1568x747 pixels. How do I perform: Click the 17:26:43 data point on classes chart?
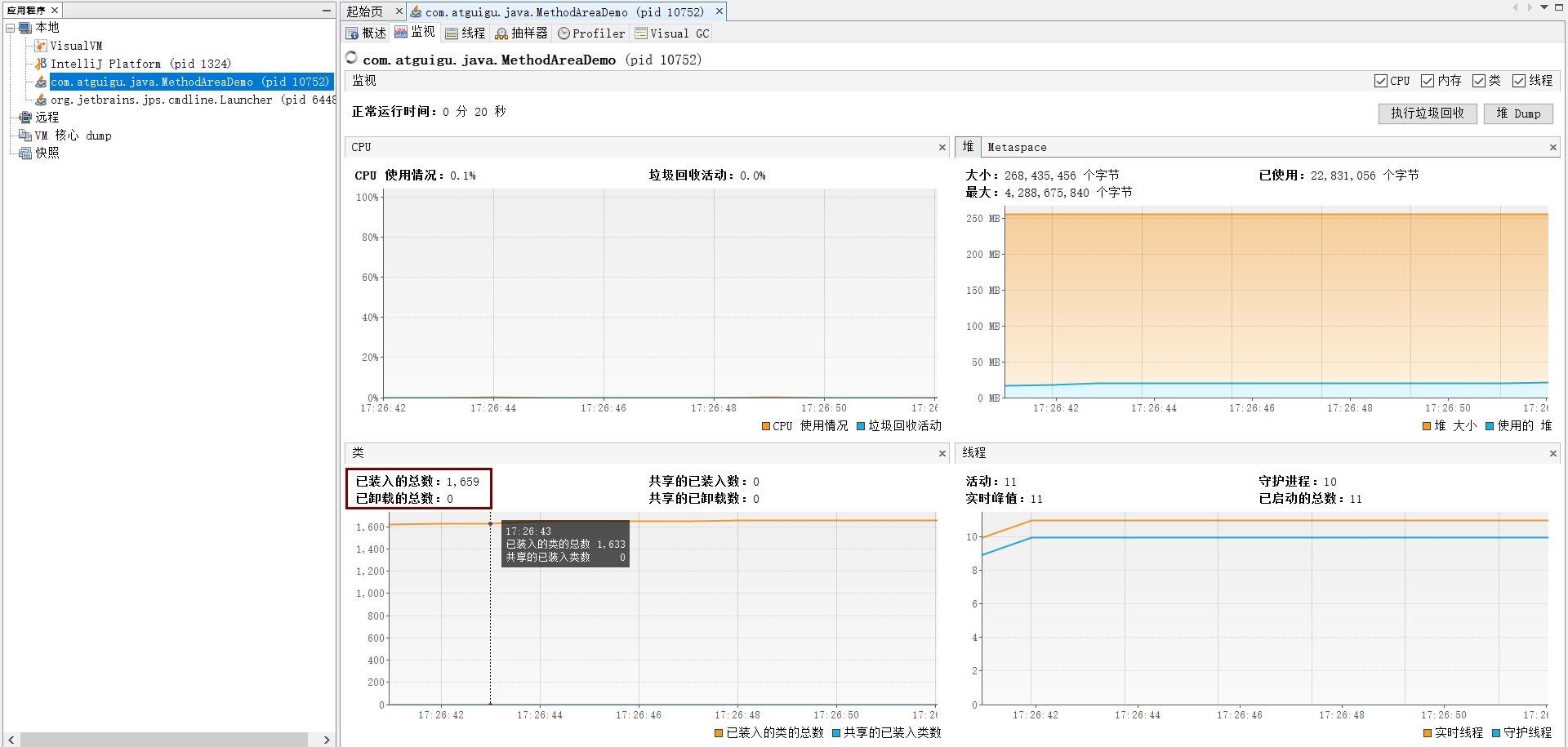click(x=490, y=523)
